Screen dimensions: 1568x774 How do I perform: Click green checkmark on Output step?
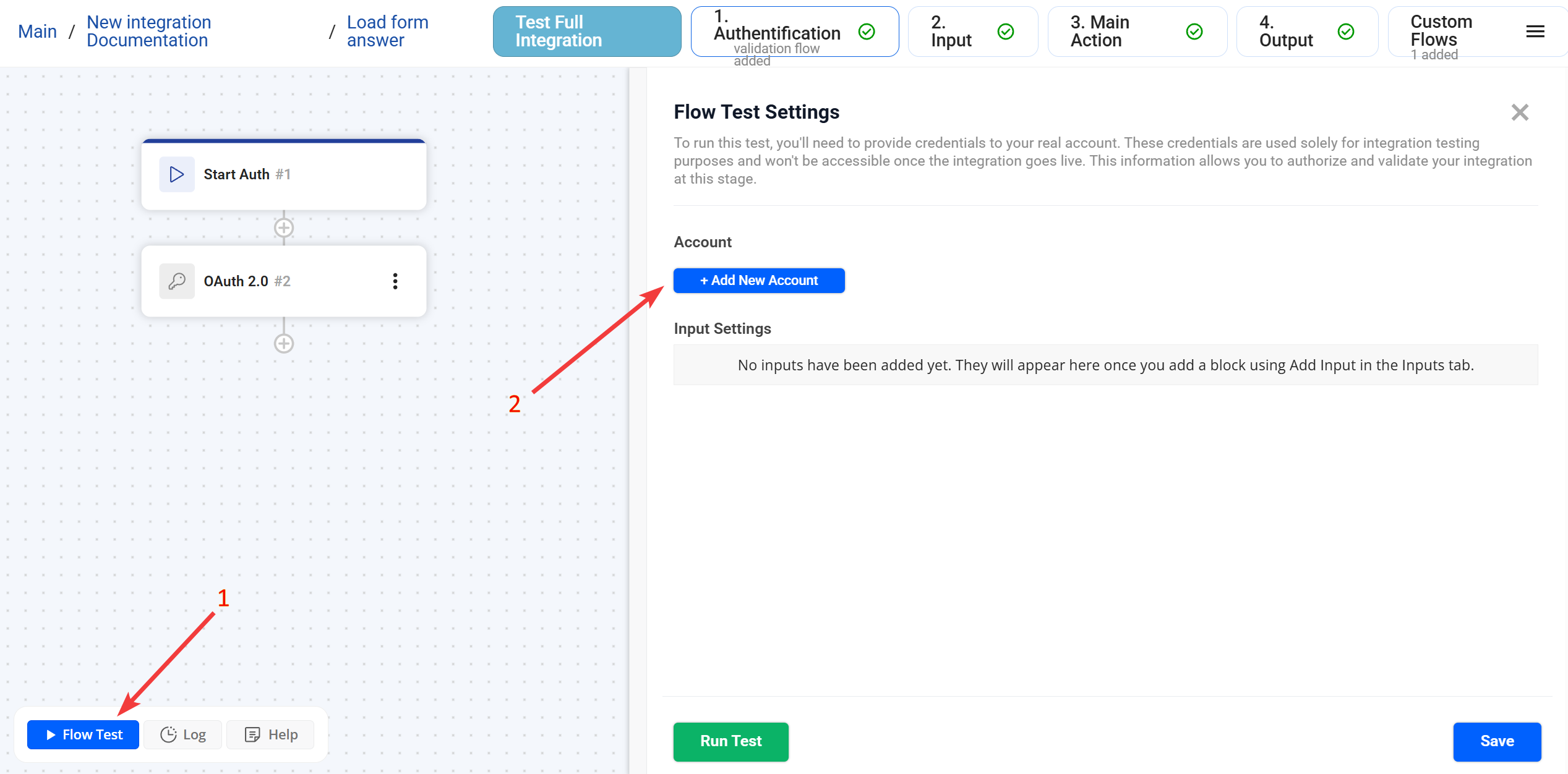(1346, 32)
